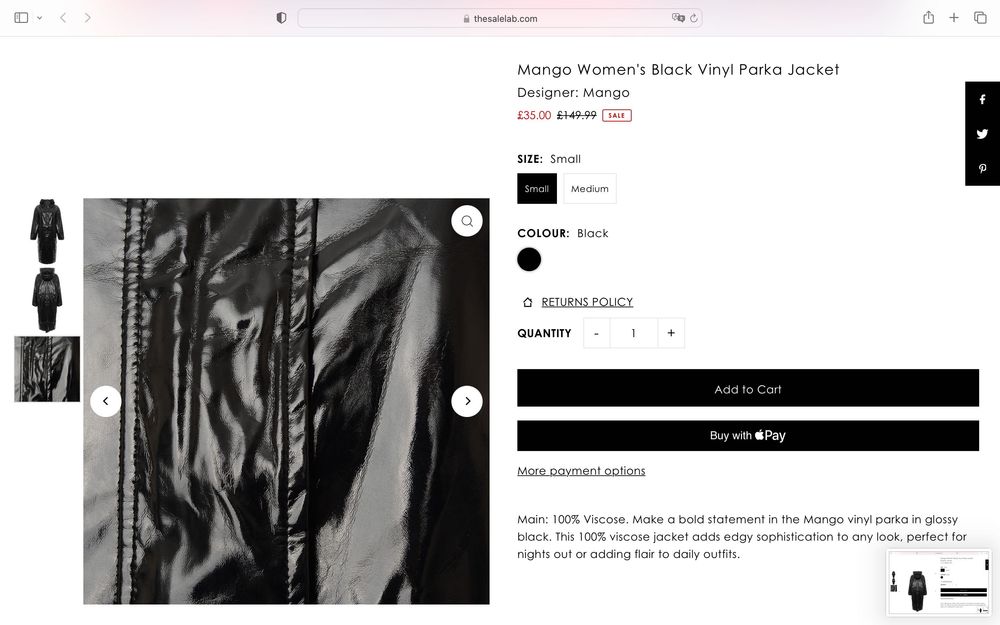Expand the sidebar dropdown chevron

(39, 18)
